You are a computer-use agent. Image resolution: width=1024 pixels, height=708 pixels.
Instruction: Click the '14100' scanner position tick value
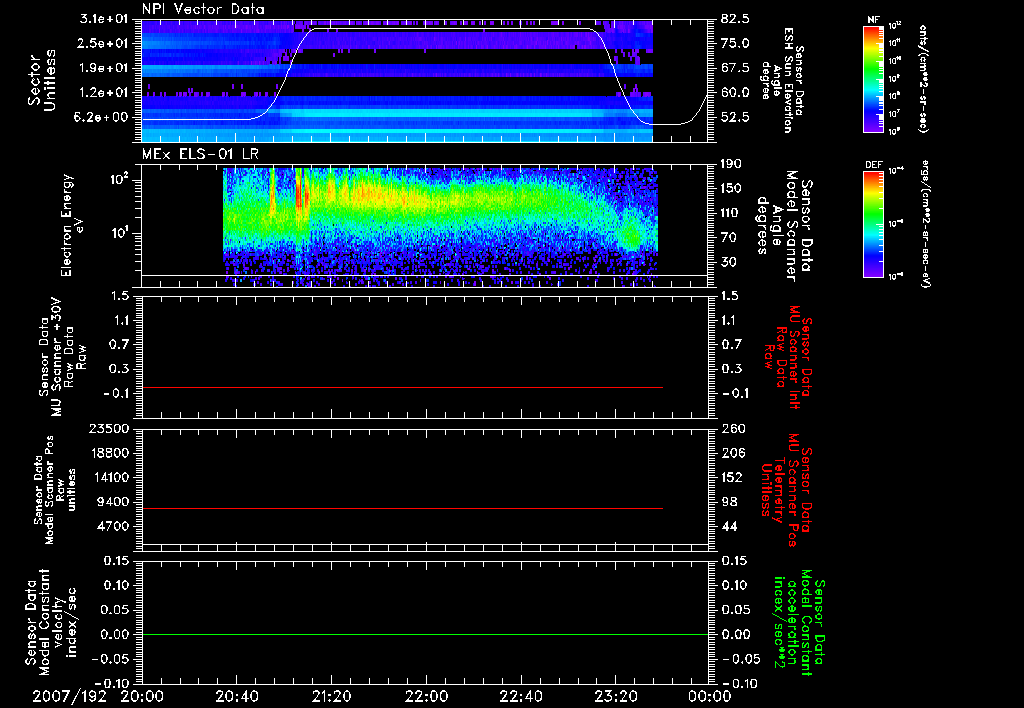[x=110, y=477]
